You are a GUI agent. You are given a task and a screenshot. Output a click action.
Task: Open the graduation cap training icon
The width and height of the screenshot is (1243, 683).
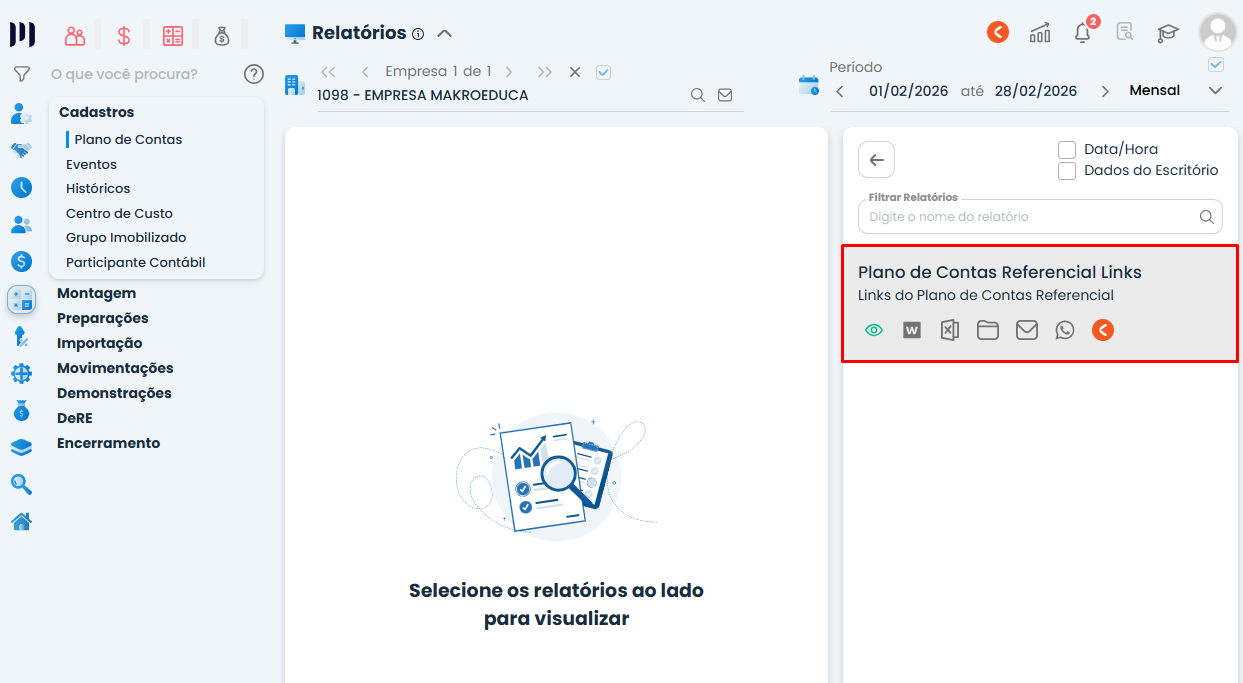(x=1168, y=33)
